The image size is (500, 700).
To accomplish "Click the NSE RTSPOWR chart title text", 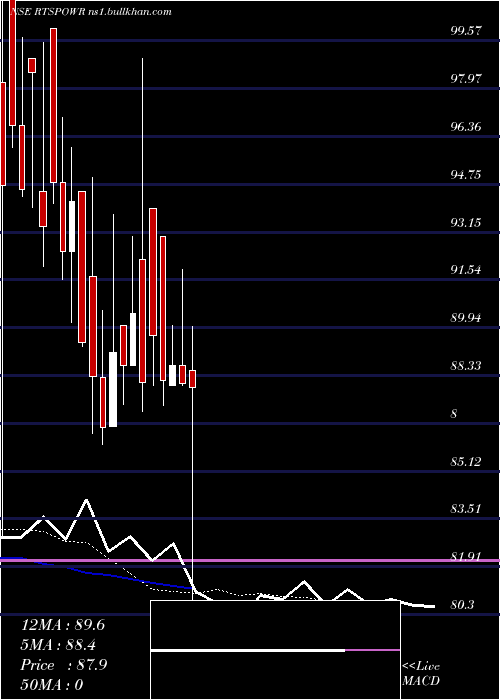I will (91, 12).
